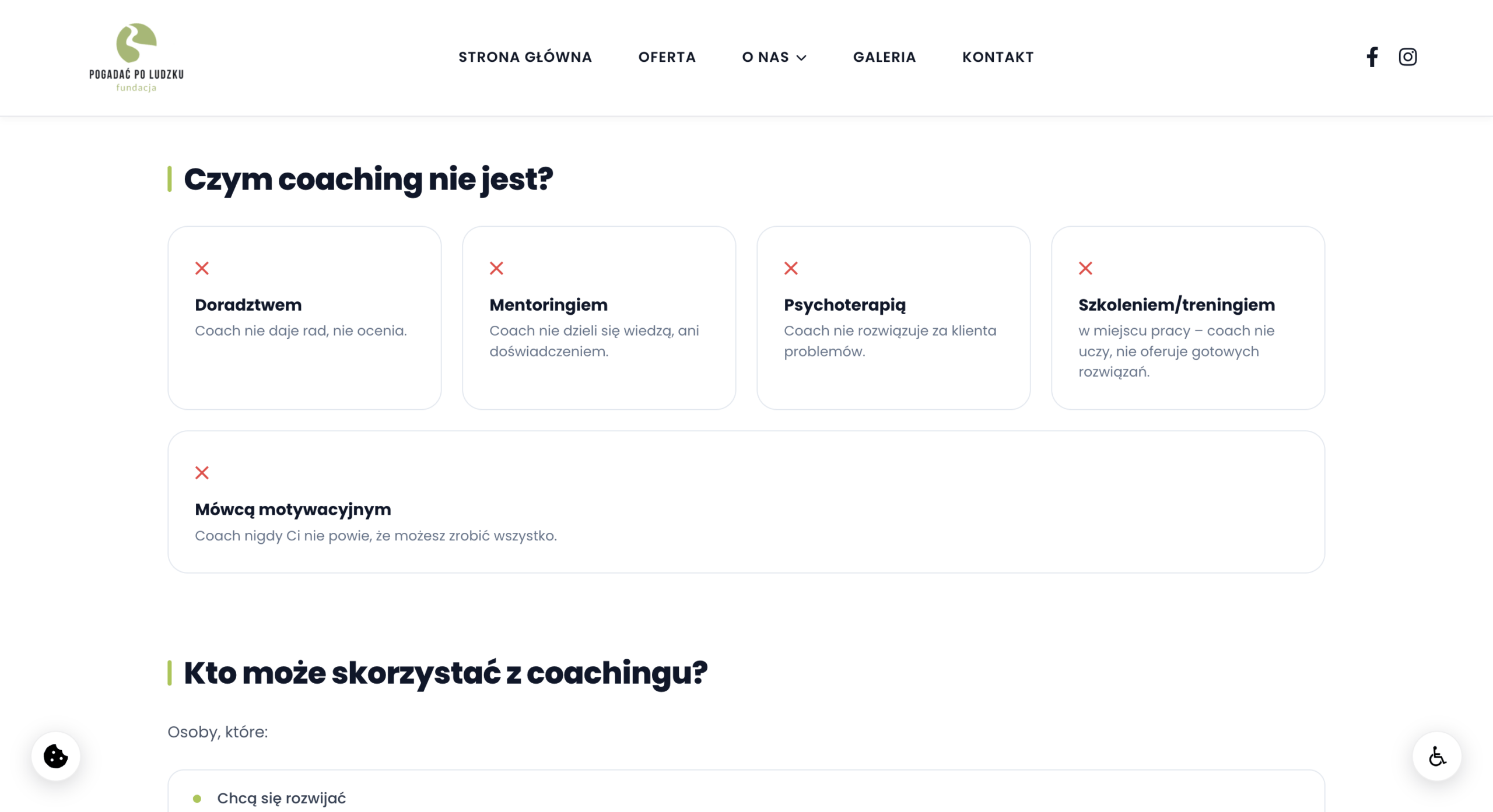Click the red X above Szkoleniem/treningiem
The image size is (1493, 812).
[x=1085, y=268]
